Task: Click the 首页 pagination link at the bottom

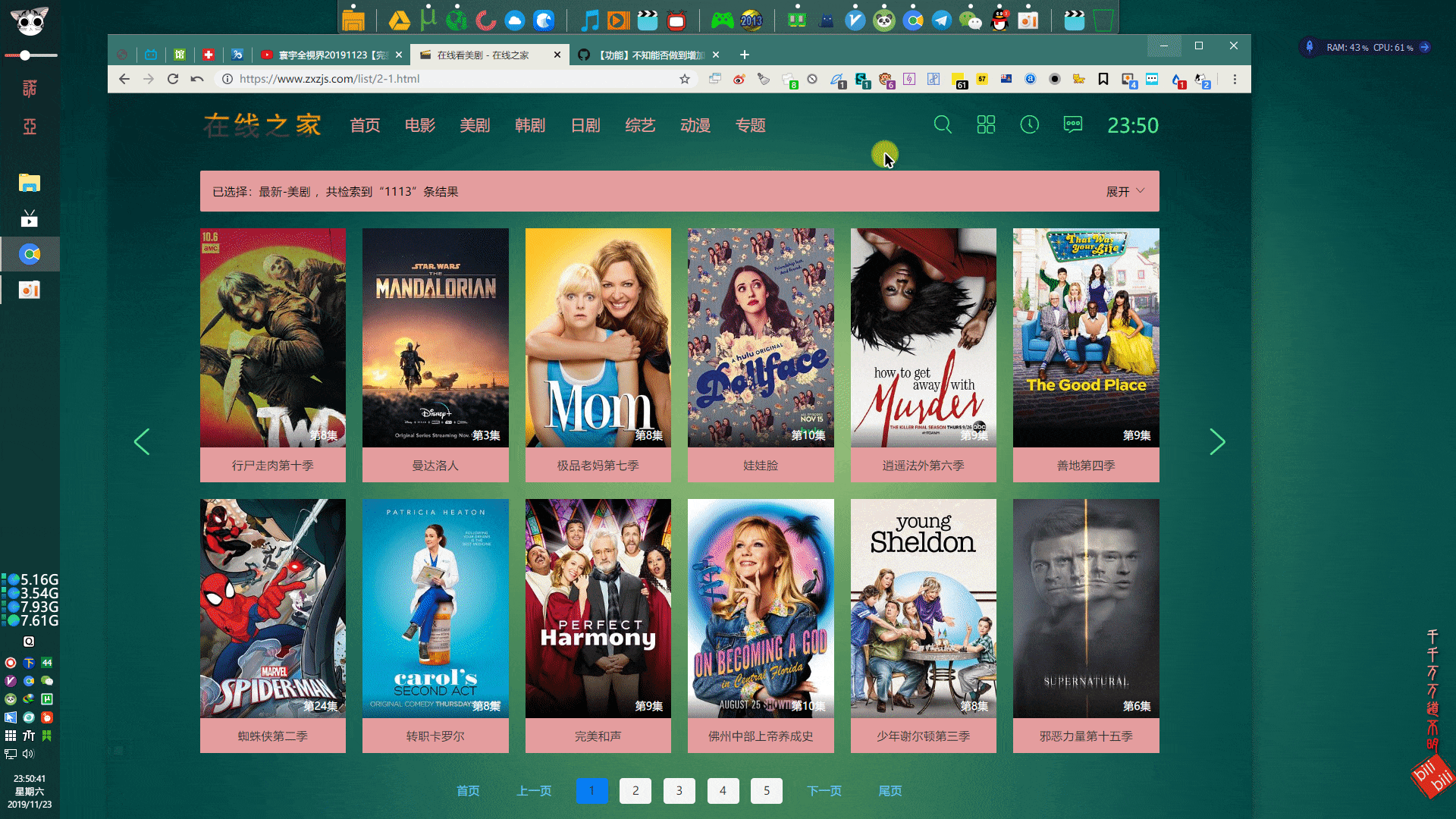Action: tap(468, 791)
